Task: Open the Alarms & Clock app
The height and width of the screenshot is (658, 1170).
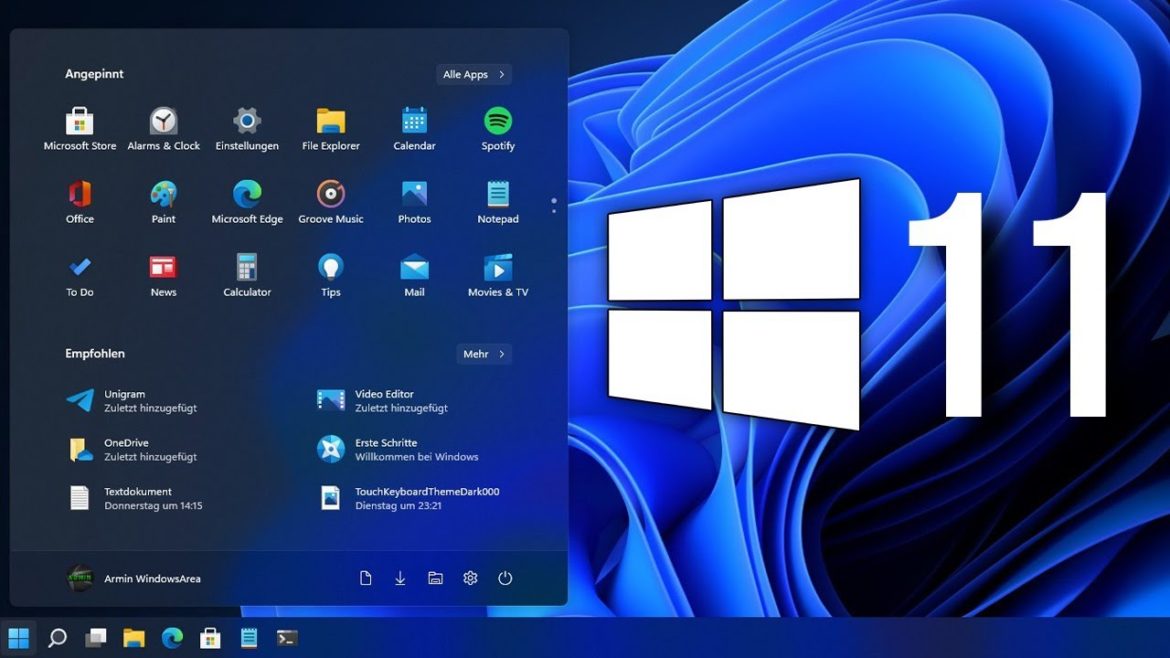Action: click(163, 127)
